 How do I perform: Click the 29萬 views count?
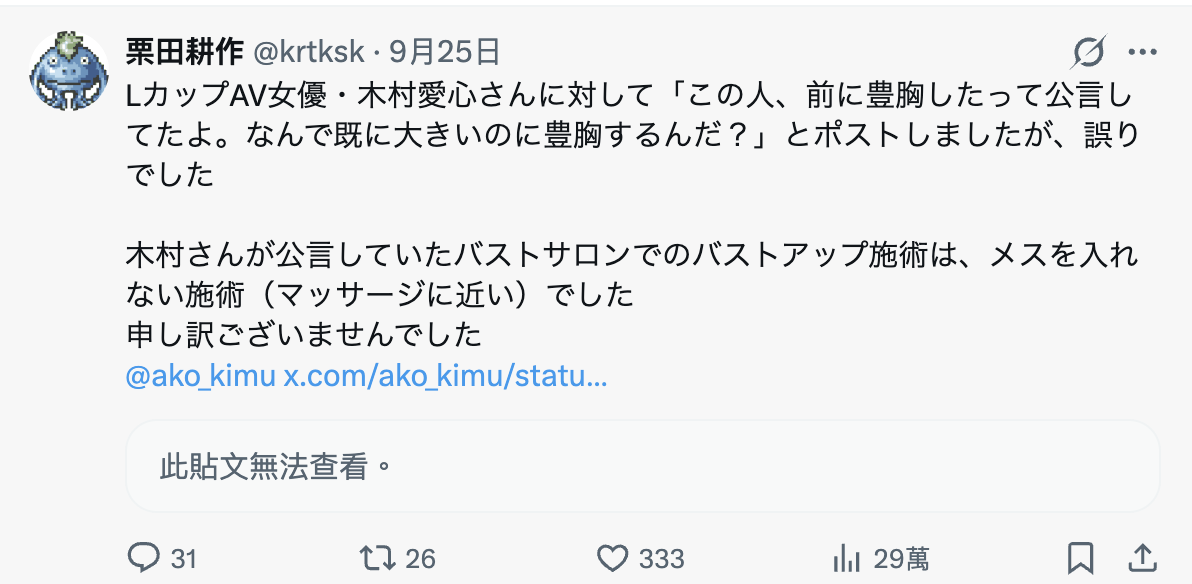901,560
